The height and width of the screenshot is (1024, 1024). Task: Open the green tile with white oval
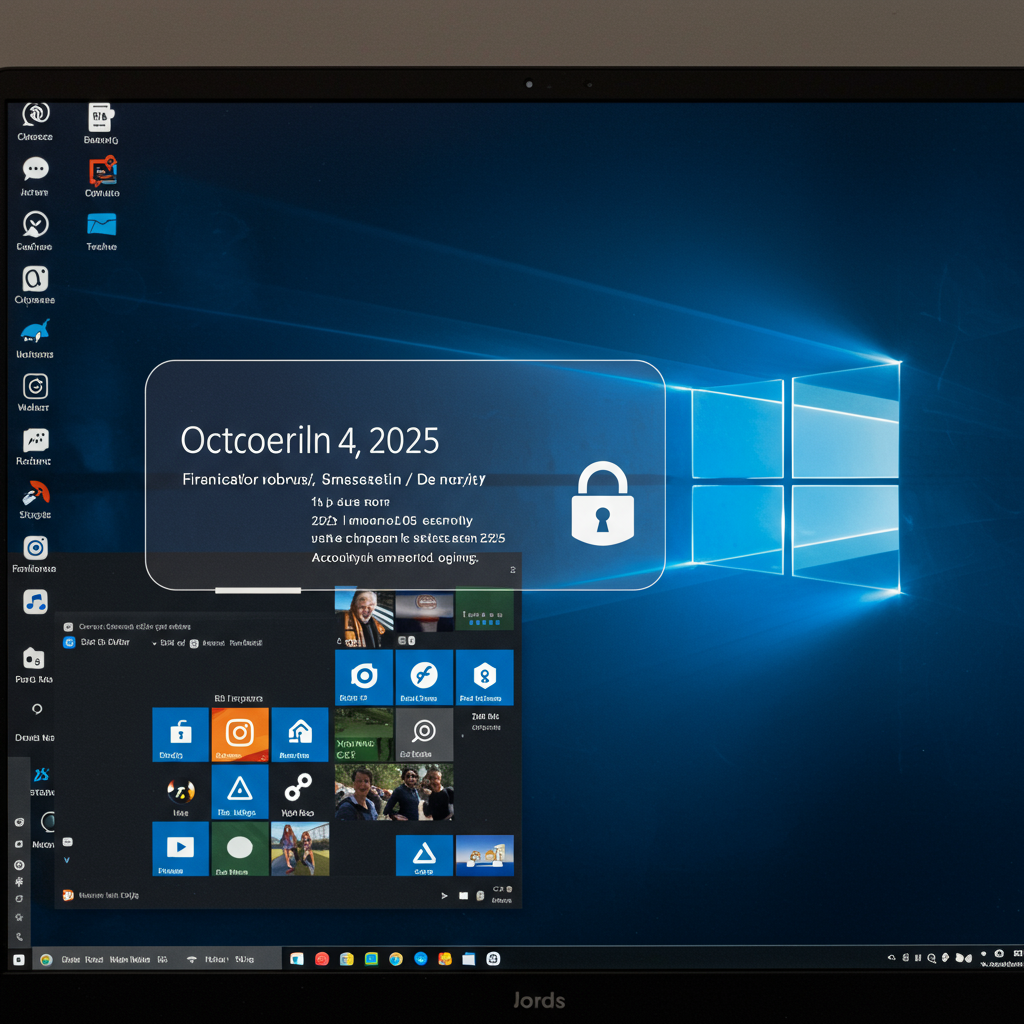(x=240, y=848)
